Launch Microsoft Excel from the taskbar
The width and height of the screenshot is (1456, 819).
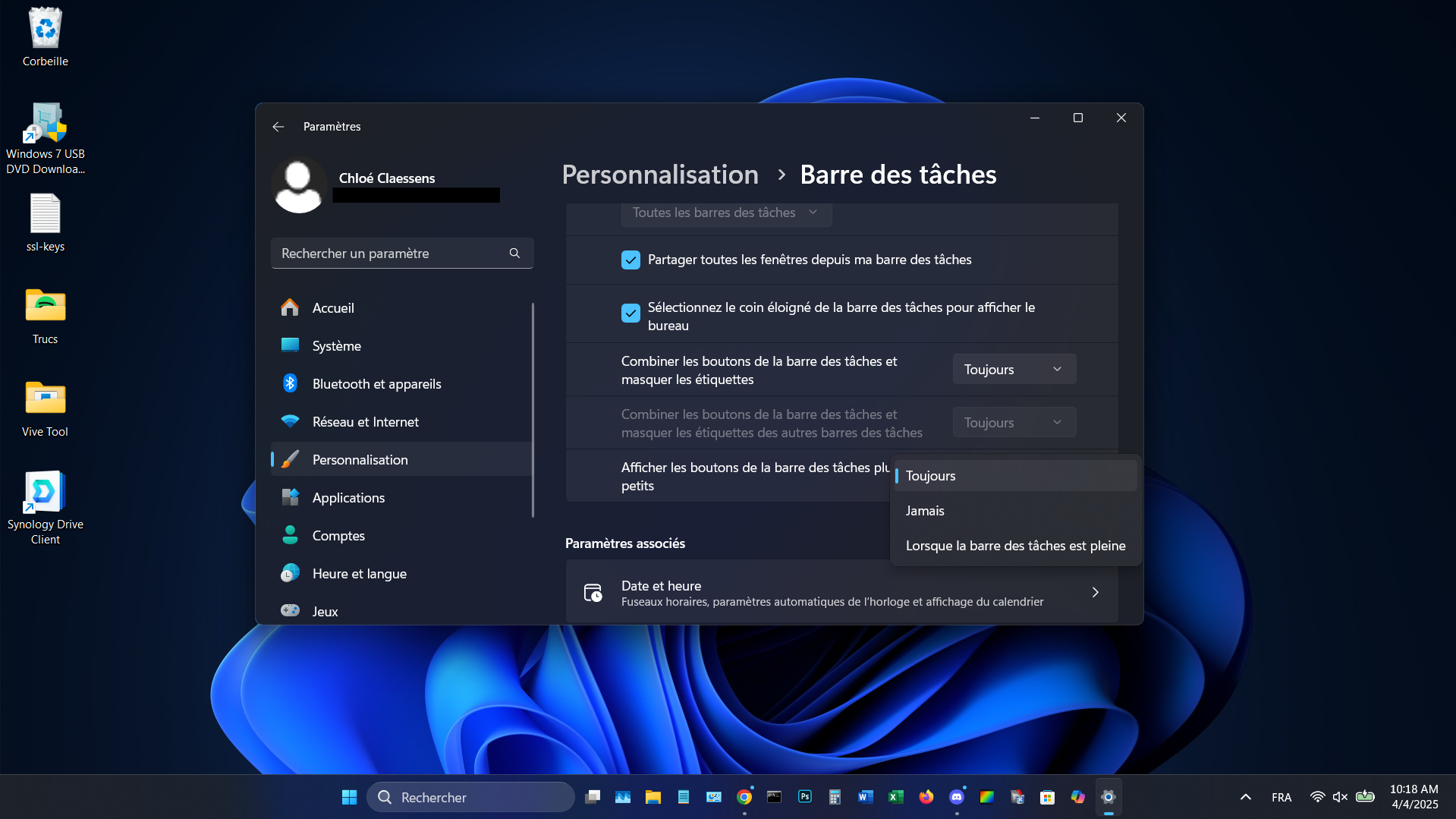tap(896, 797)
